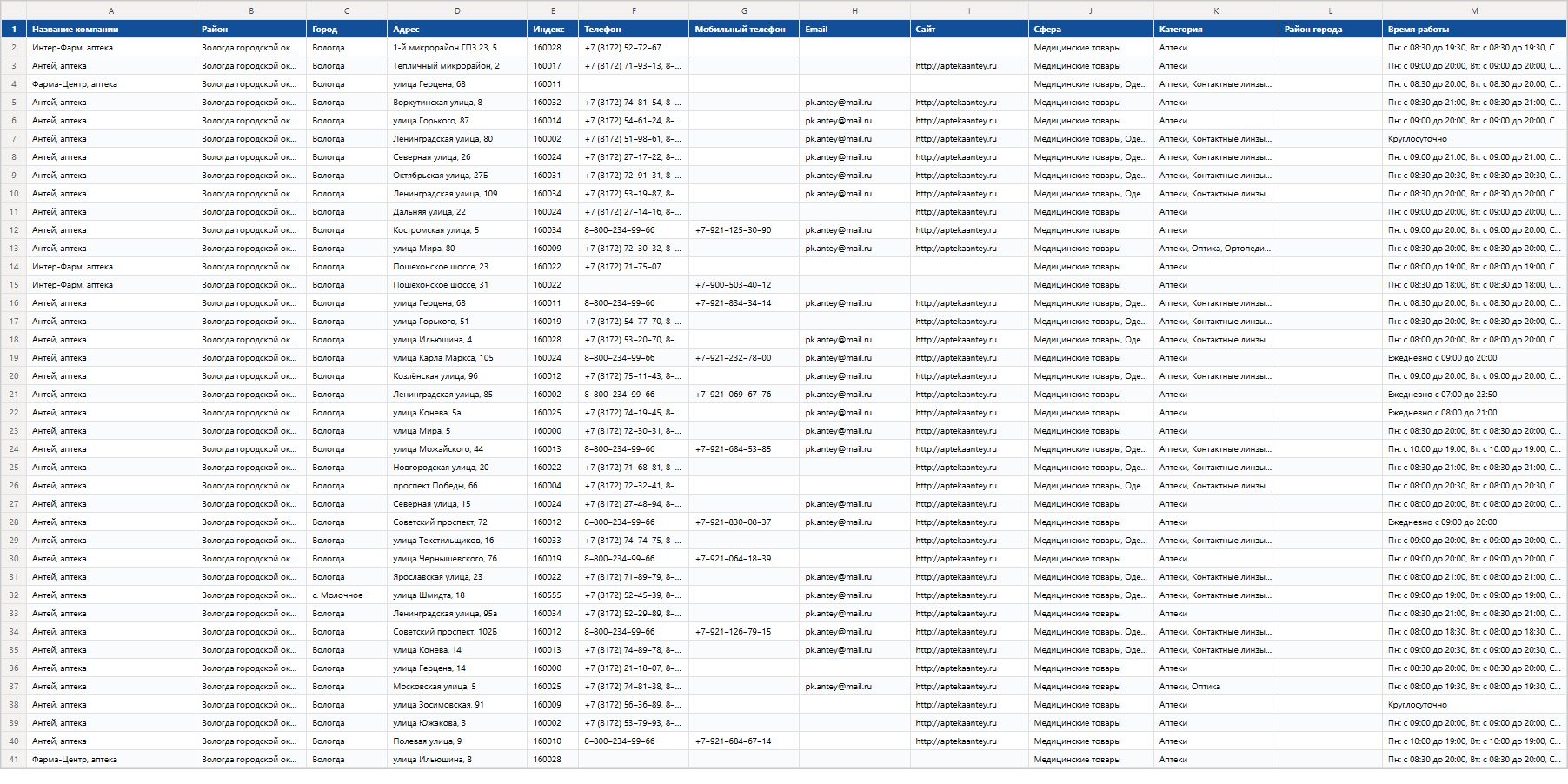
Task: Select address cell "улица Шмидта, 18"
Action: tap(457, 595)
